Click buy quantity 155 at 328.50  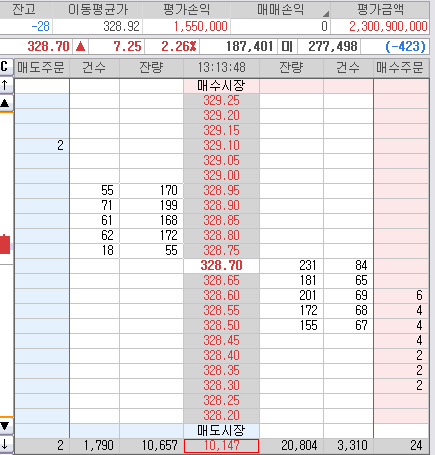coord(291,326)
